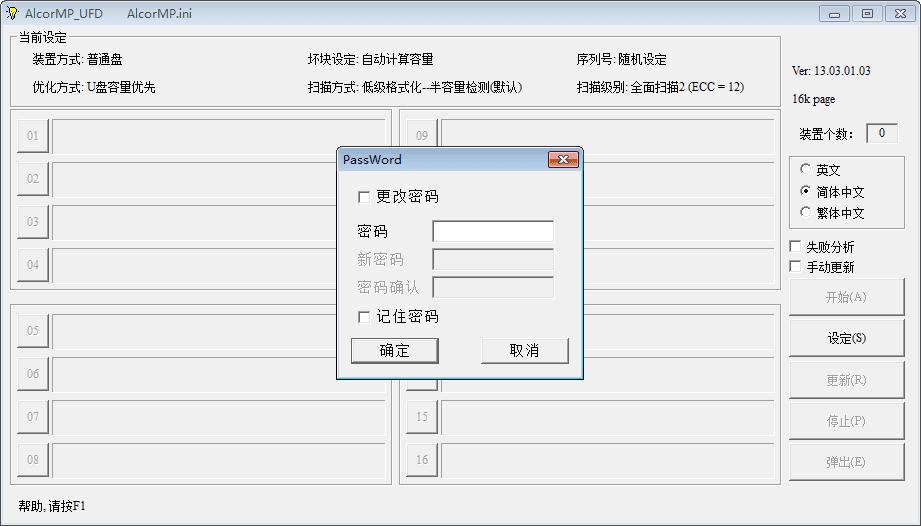Click the AlcorMP lightbulb title bar icon
Screen dimensions: 921x526
(12, 12)
